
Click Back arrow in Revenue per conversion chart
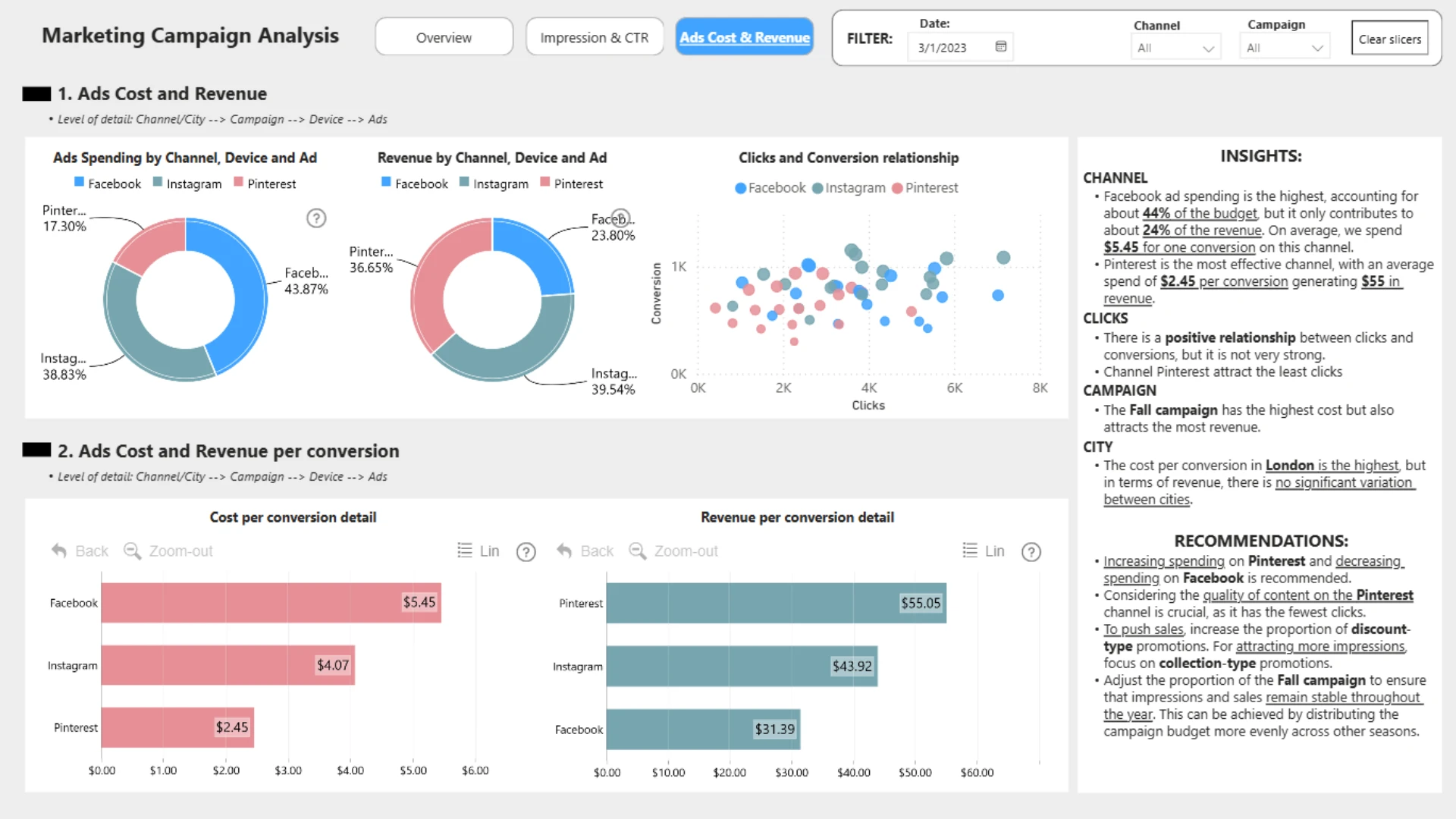coord(564,551)
